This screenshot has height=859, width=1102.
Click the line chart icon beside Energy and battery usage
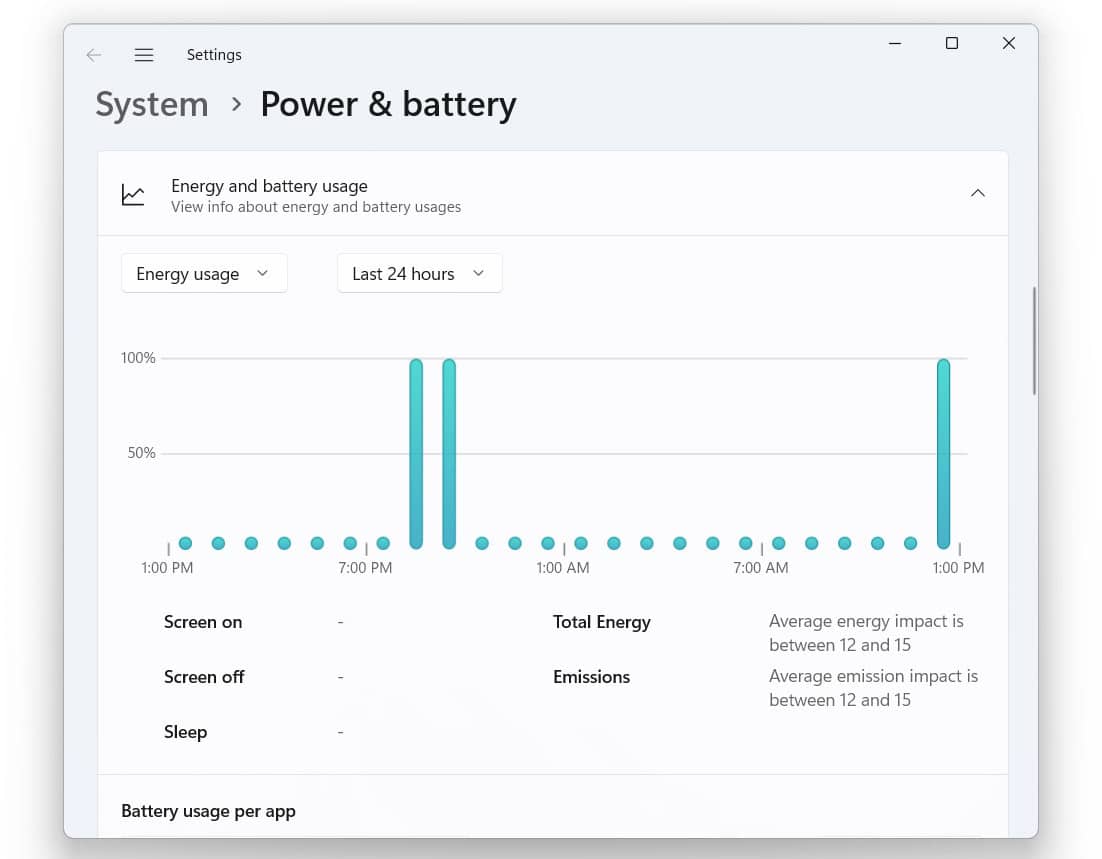(x=133, y=195)
